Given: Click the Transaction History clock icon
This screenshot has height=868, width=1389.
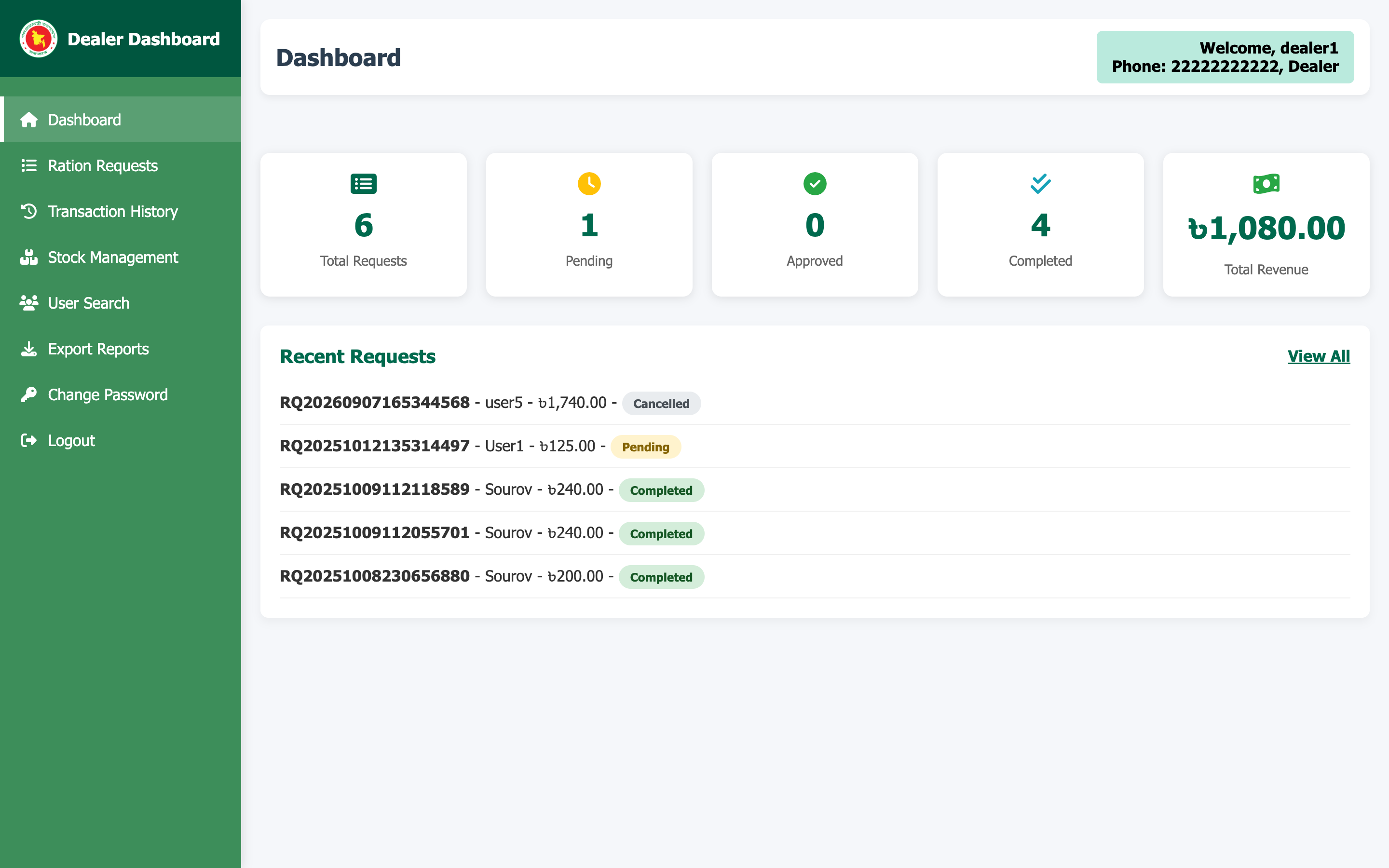Looking at the screenshot, I should click(x=29, y=211).
